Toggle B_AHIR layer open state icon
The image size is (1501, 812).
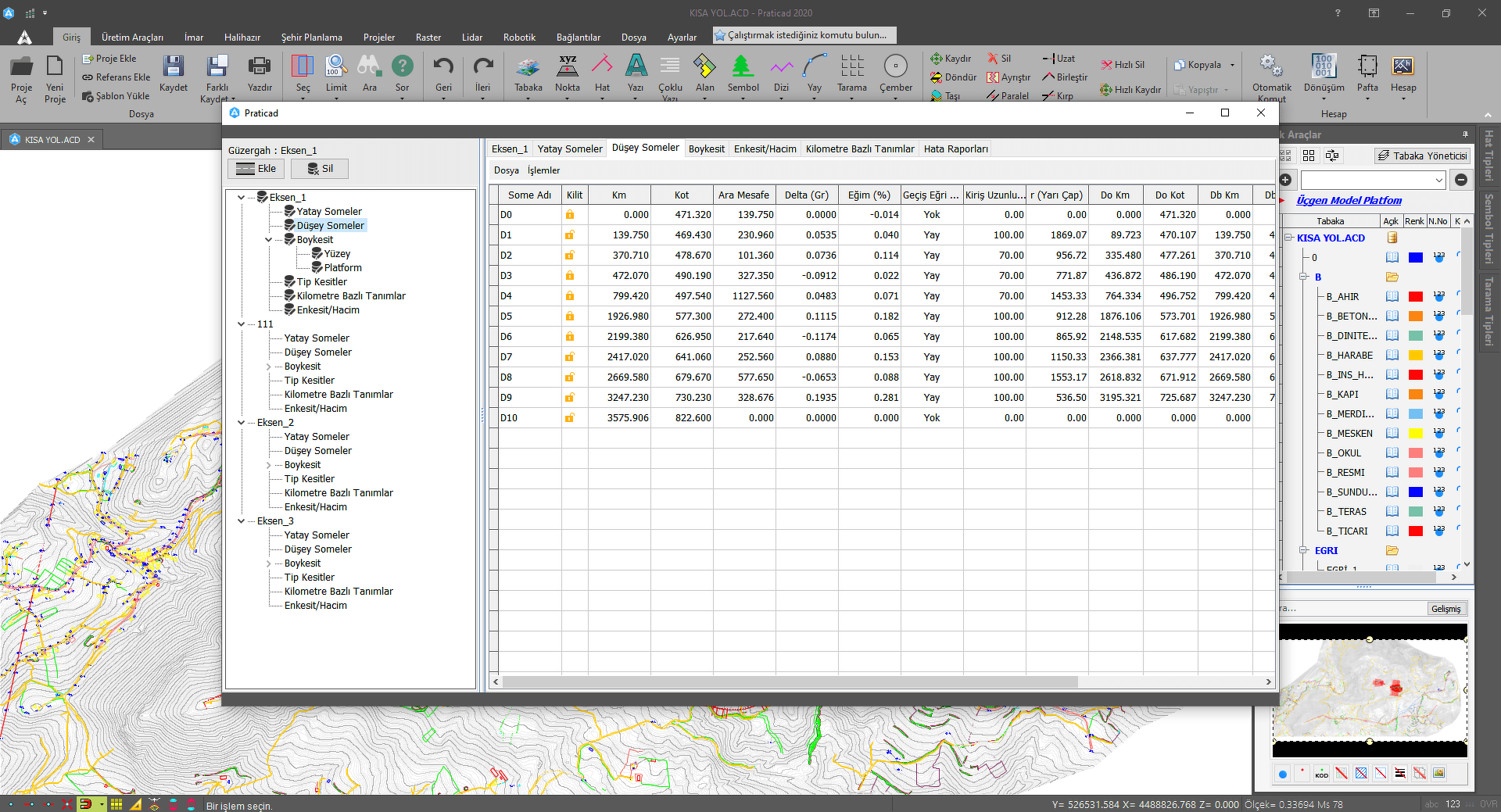pos(1392,297)
